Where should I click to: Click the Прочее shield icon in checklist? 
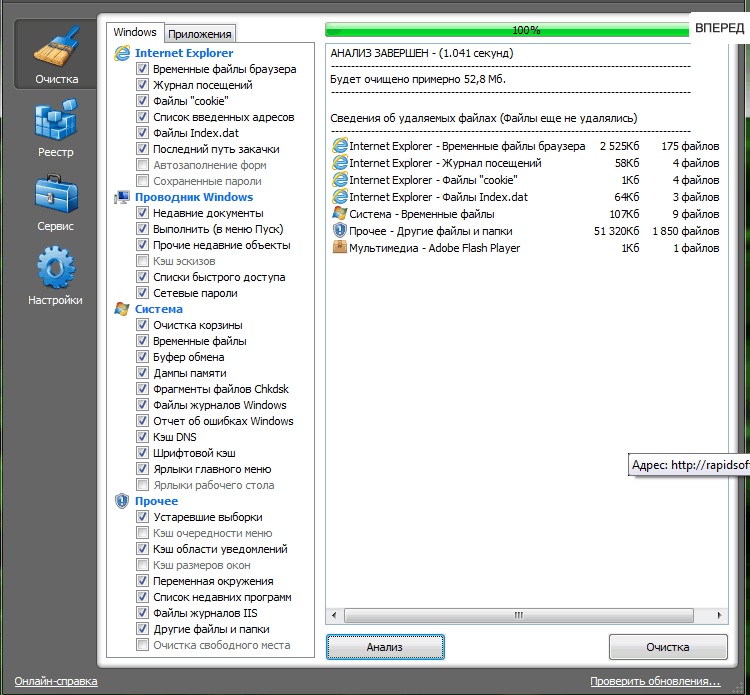pos(122,501)
